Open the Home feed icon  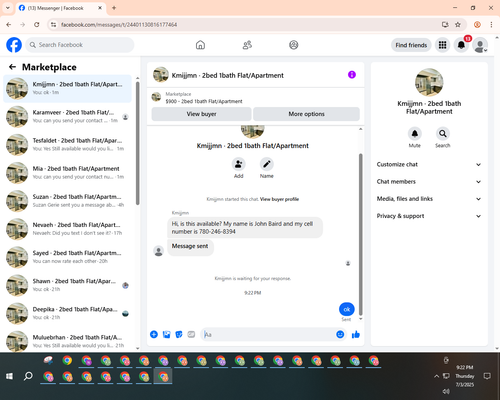pos(200,45)
